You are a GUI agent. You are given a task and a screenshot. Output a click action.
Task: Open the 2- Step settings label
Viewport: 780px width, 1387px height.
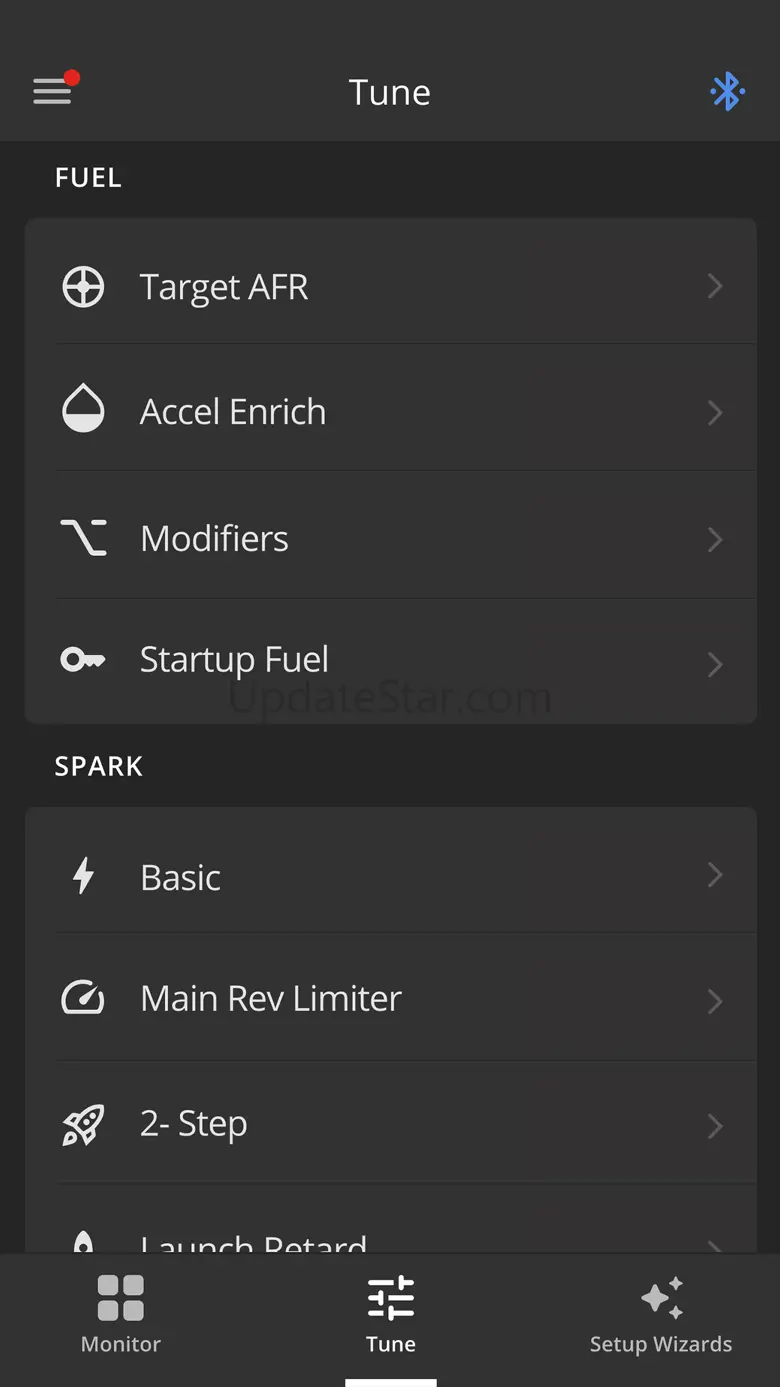coord(194,1124)
